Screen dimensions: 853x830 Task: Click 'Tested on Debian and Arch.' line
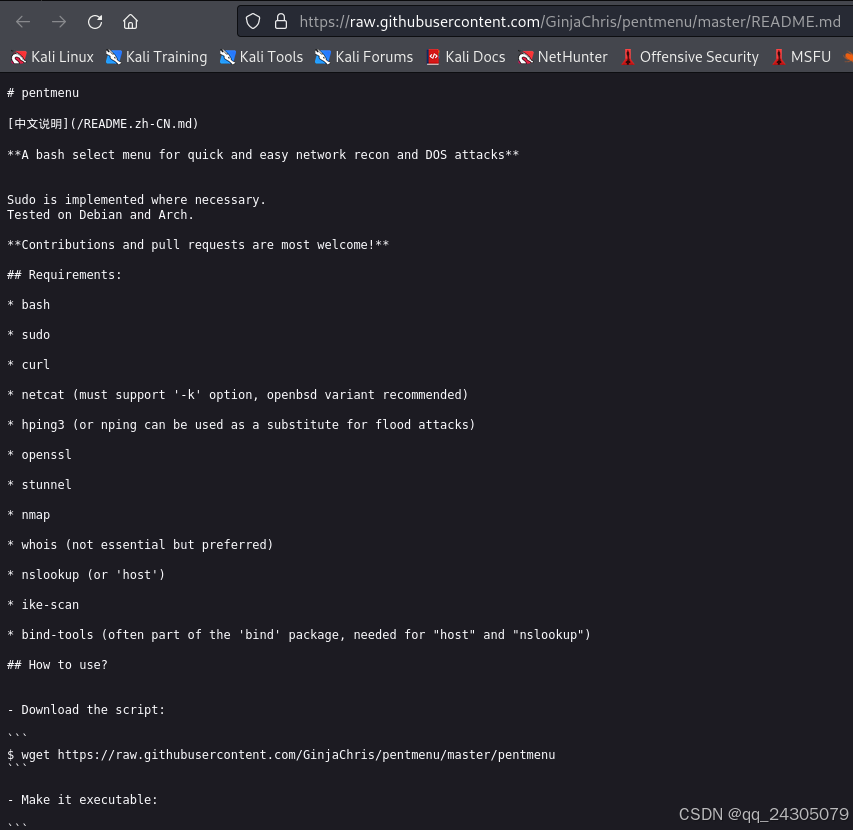pos(100,215)
